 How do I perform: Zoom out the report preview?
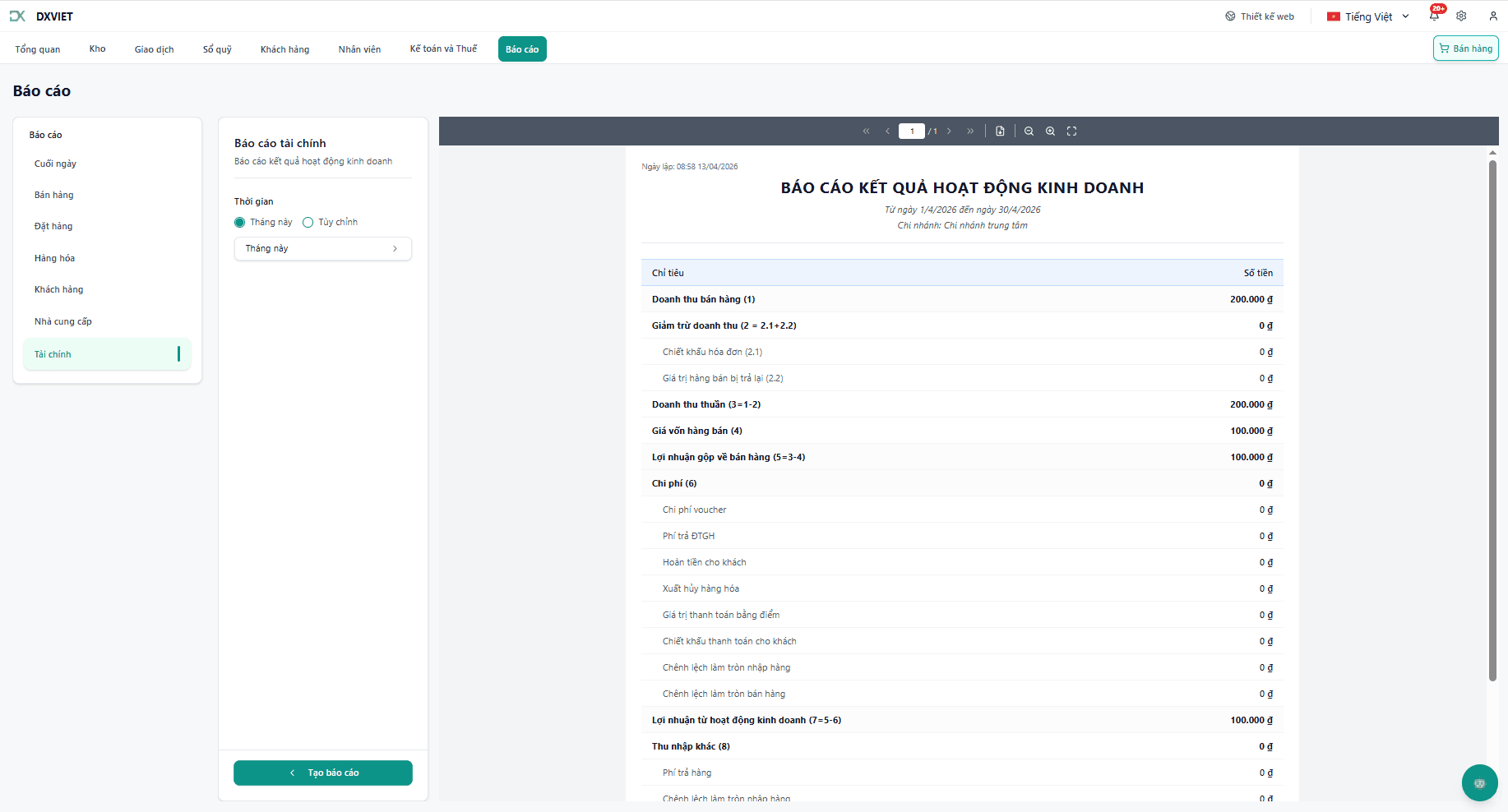(x=1029, y=131)
